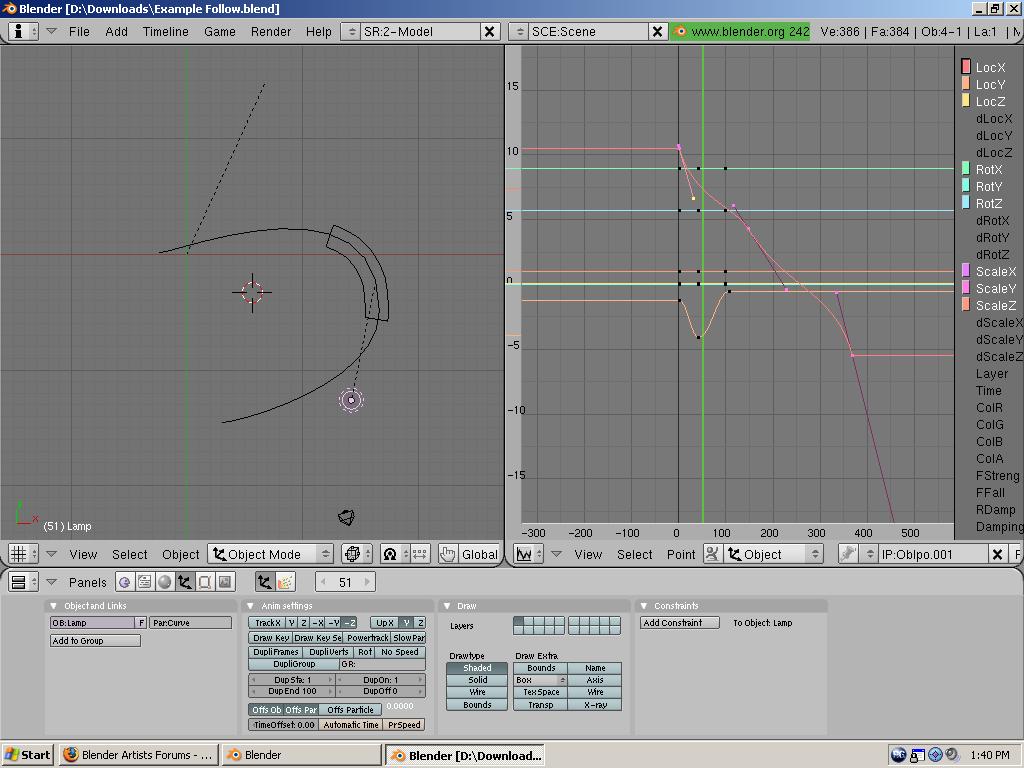Open the File menu
Viewport: 1024px width, 768px height.
pyautogui.click(x=79, y=31)
